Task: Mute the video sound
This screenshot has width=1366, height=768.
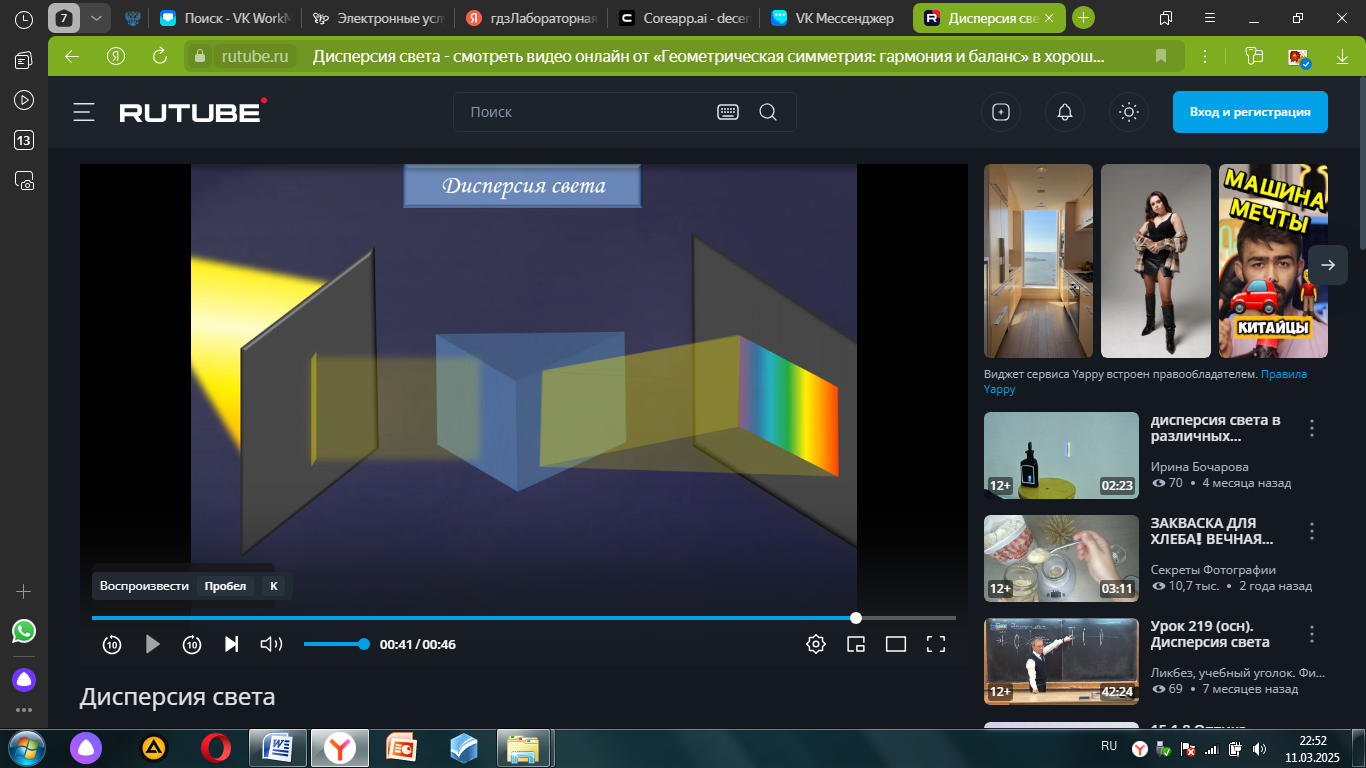Action: pyautogui.click(x=271, y=644)
